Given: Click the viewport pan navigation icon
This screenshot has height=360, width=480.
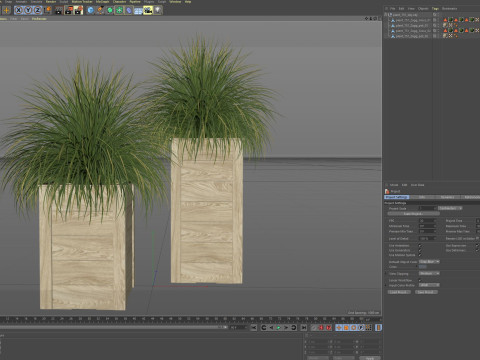Looking at the screenshot, I should pyautogui.click(x=366, y=18).
